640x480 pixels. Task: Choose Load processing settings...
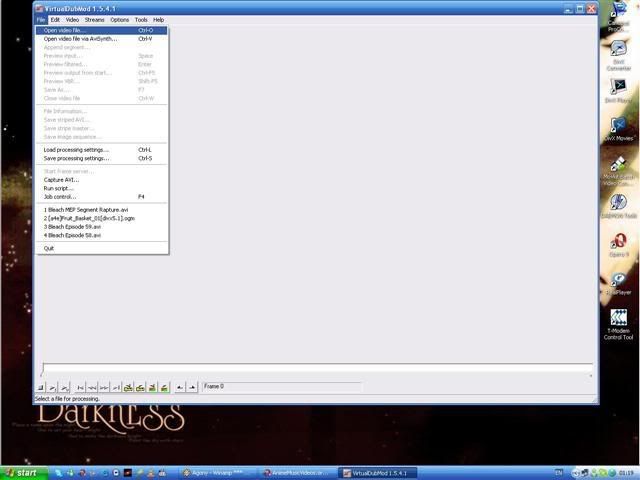point(102,150)
